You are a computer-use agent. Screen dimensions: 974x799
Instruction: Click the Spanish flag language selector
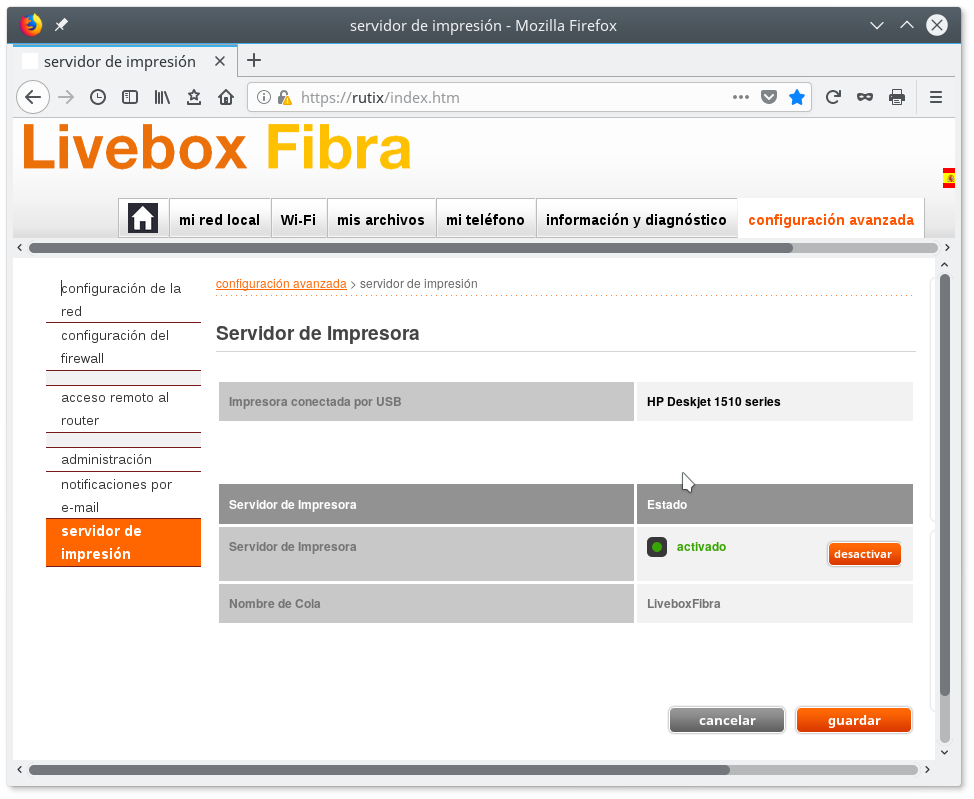(948, 178)
